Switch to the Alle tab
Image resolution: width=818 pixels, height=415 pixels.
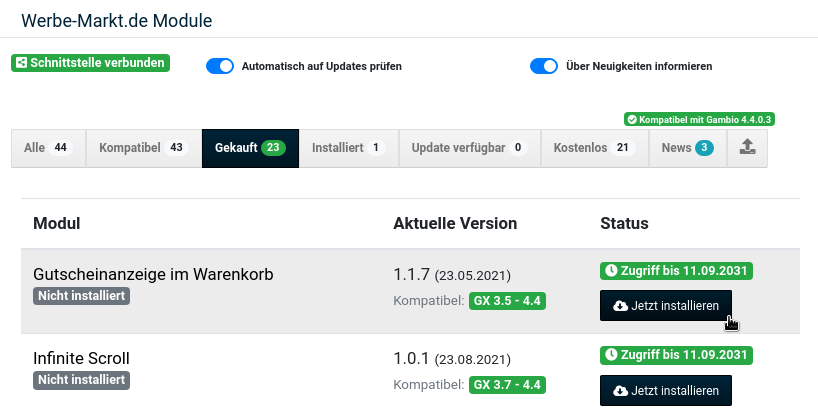(x=49, y=148)
